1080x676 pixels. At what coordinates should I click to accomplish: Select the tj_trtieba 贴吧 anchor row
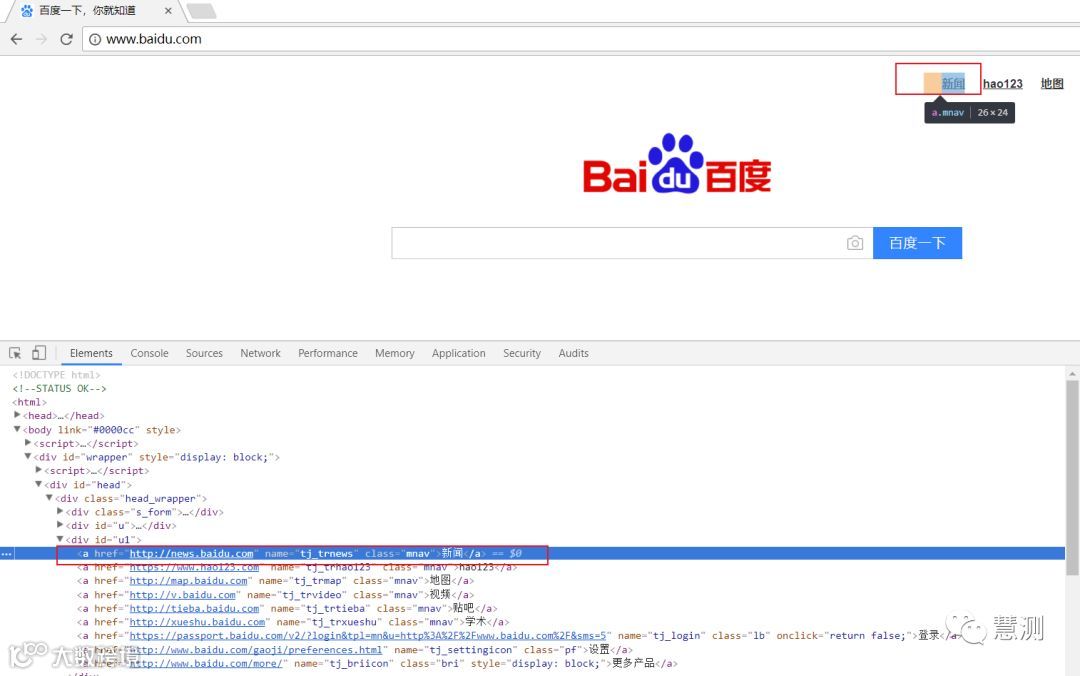click(x=287, y=608)
